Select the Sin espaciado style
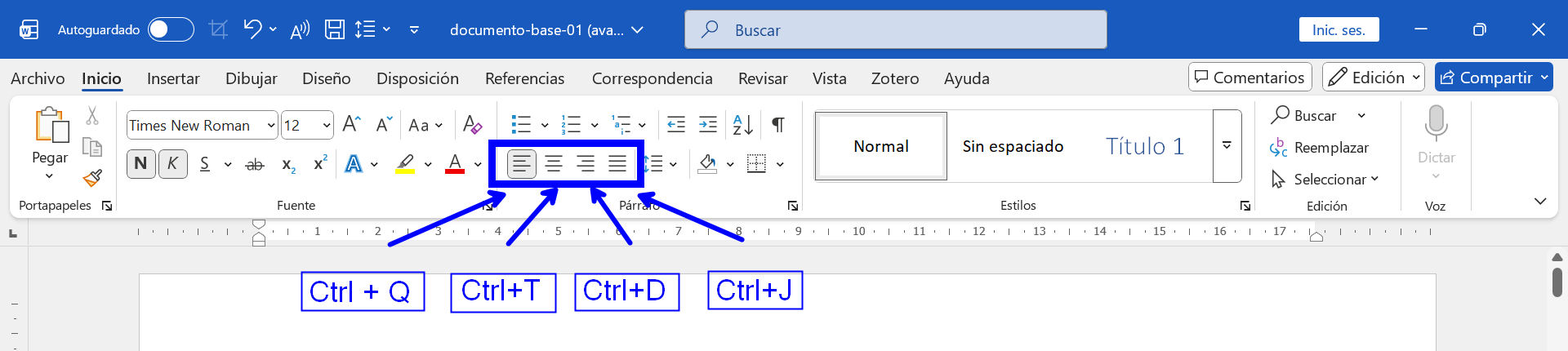The image size is (1568, 351). click(1013, 146)
